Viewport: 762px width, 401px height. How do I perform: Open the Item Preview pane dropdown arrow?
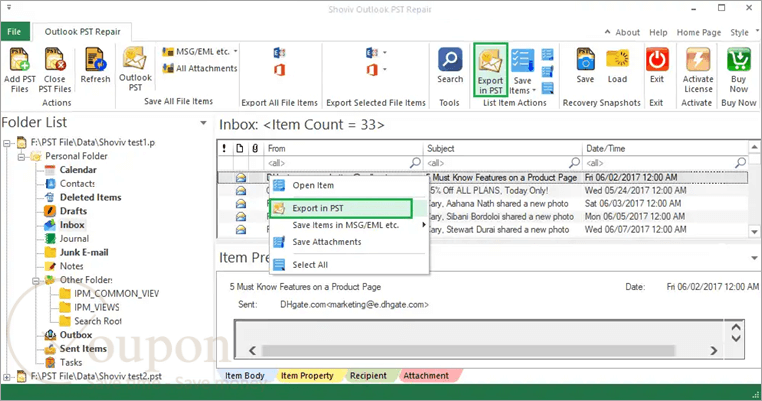pyautogui.click(x=754, y=258)
